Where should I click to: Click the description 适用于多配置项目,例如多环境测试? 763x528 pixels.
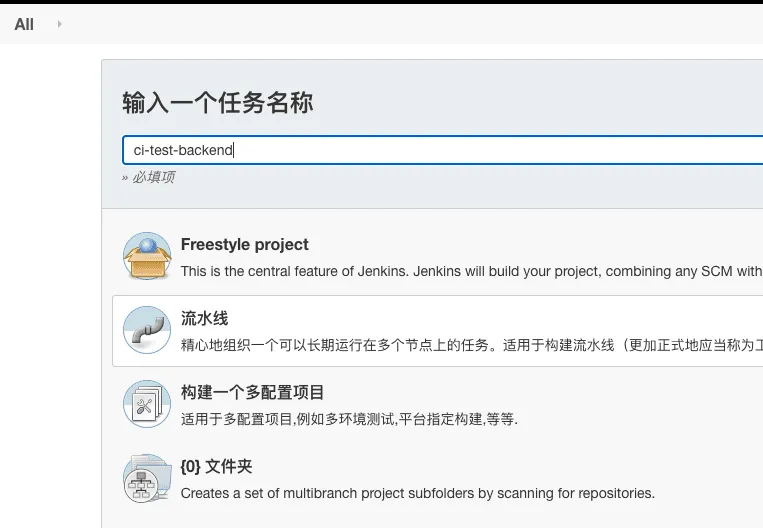click(349, 419)
